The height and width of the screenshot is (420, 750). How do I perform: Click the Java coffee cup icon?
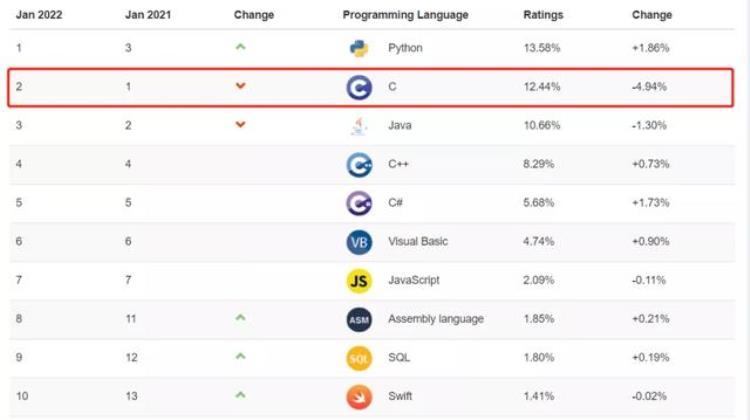click(x=359, y=126)
